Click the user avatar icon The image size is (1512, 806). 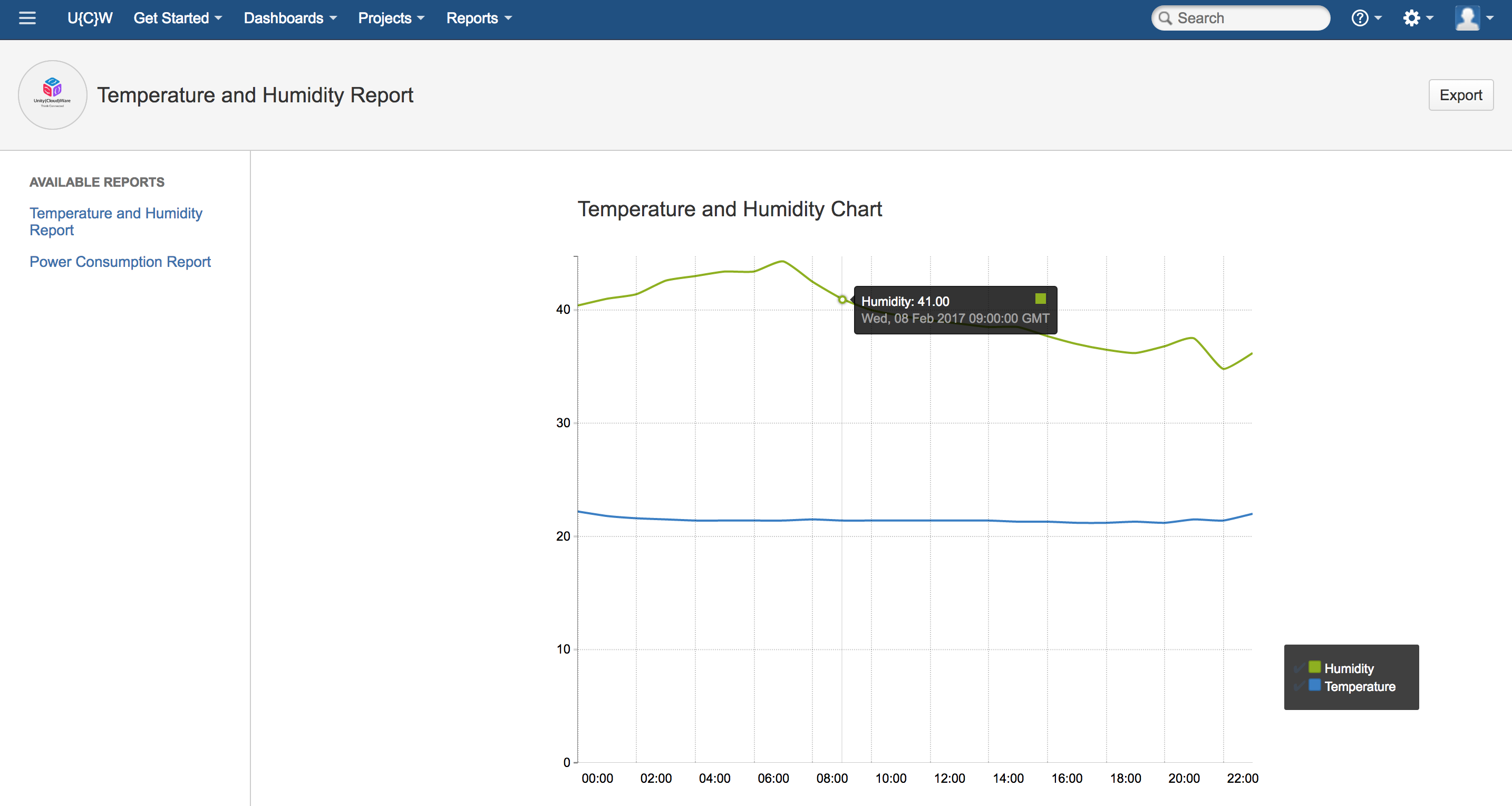1467,18
